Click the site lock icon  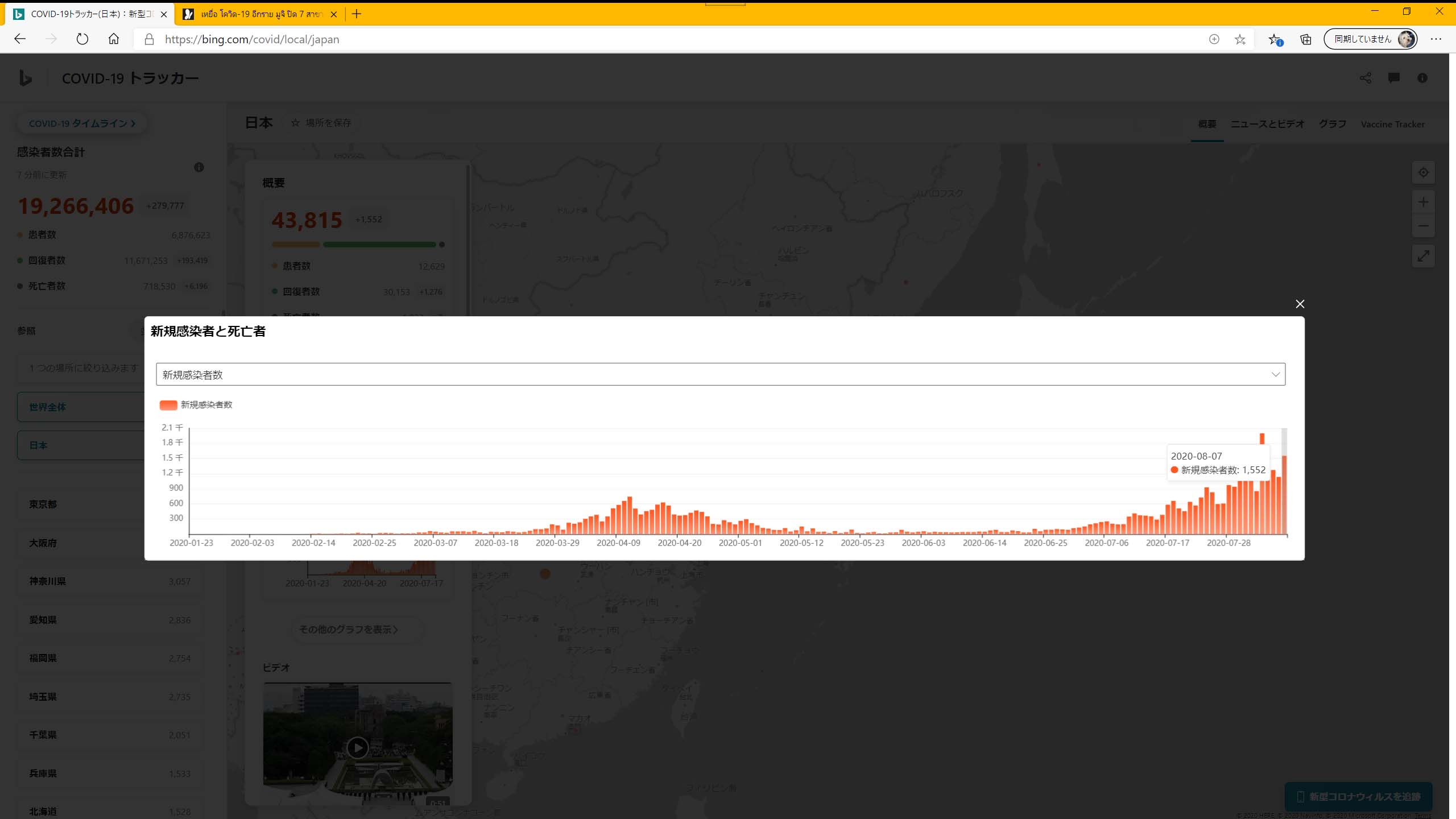(149, 39)
